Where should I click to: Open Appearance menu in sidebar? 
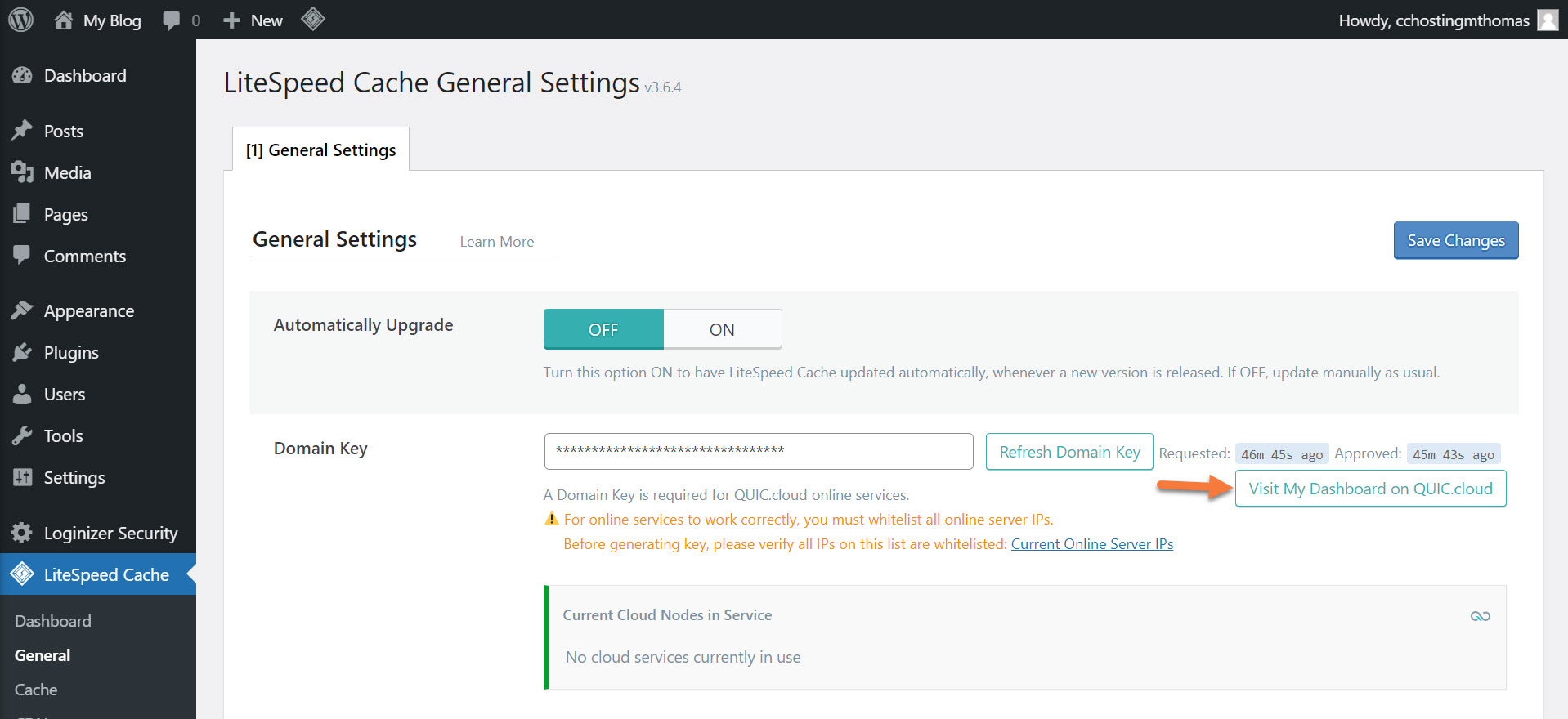(88, 311)
